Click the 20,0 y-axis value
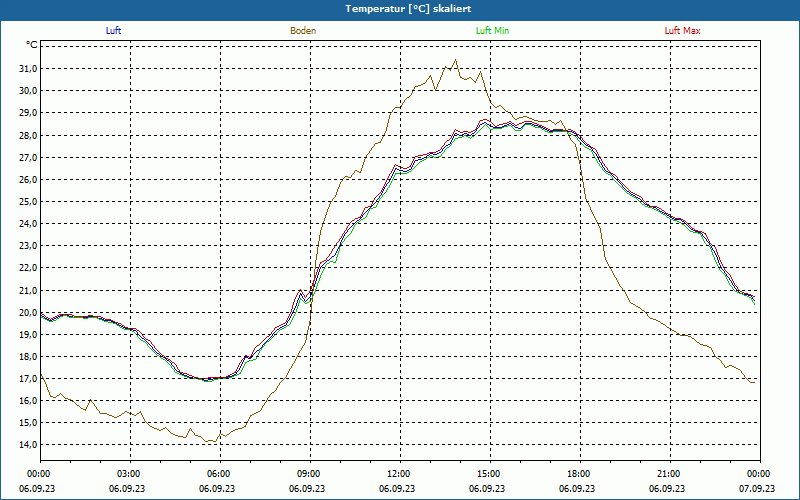 (x=28, y=313)
